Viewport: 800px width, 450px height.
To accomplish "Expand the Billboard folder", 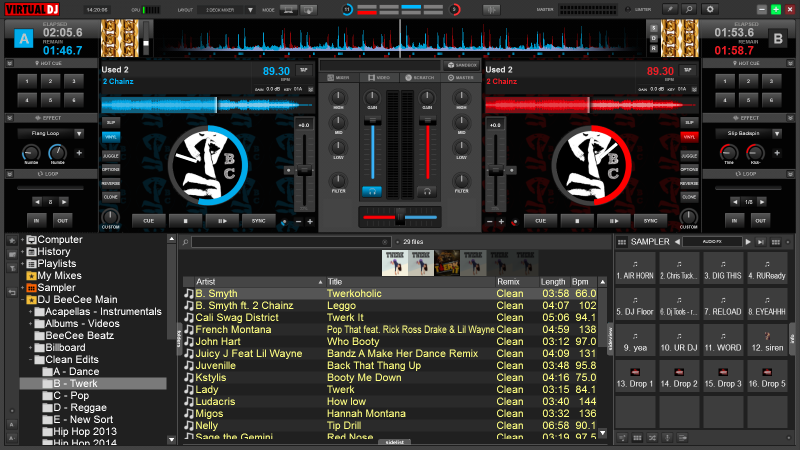I will [x=31, y=348].
